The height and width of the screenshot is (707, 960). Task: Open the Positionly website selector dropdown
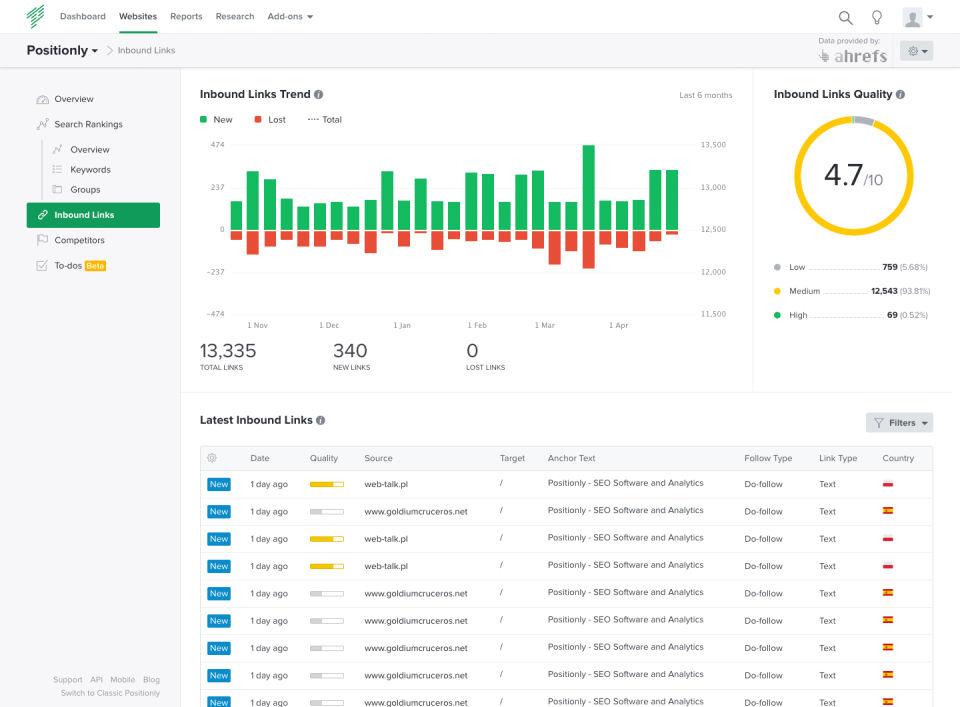[x=62, y=50]
